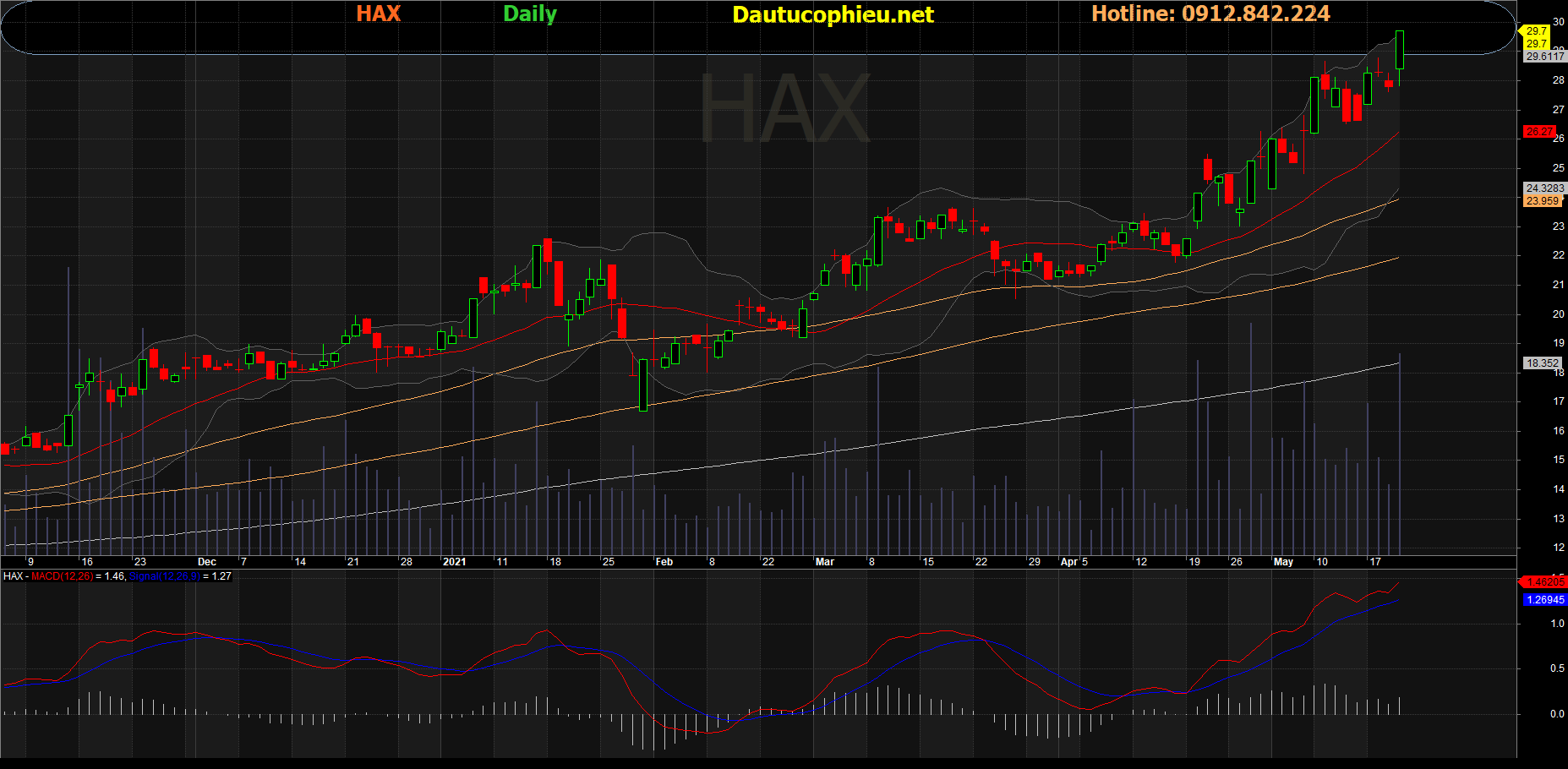Viewport: 1568px width, 769px height.
Task: Click the May marker on date axis
Action: (x=1283, y=562)
